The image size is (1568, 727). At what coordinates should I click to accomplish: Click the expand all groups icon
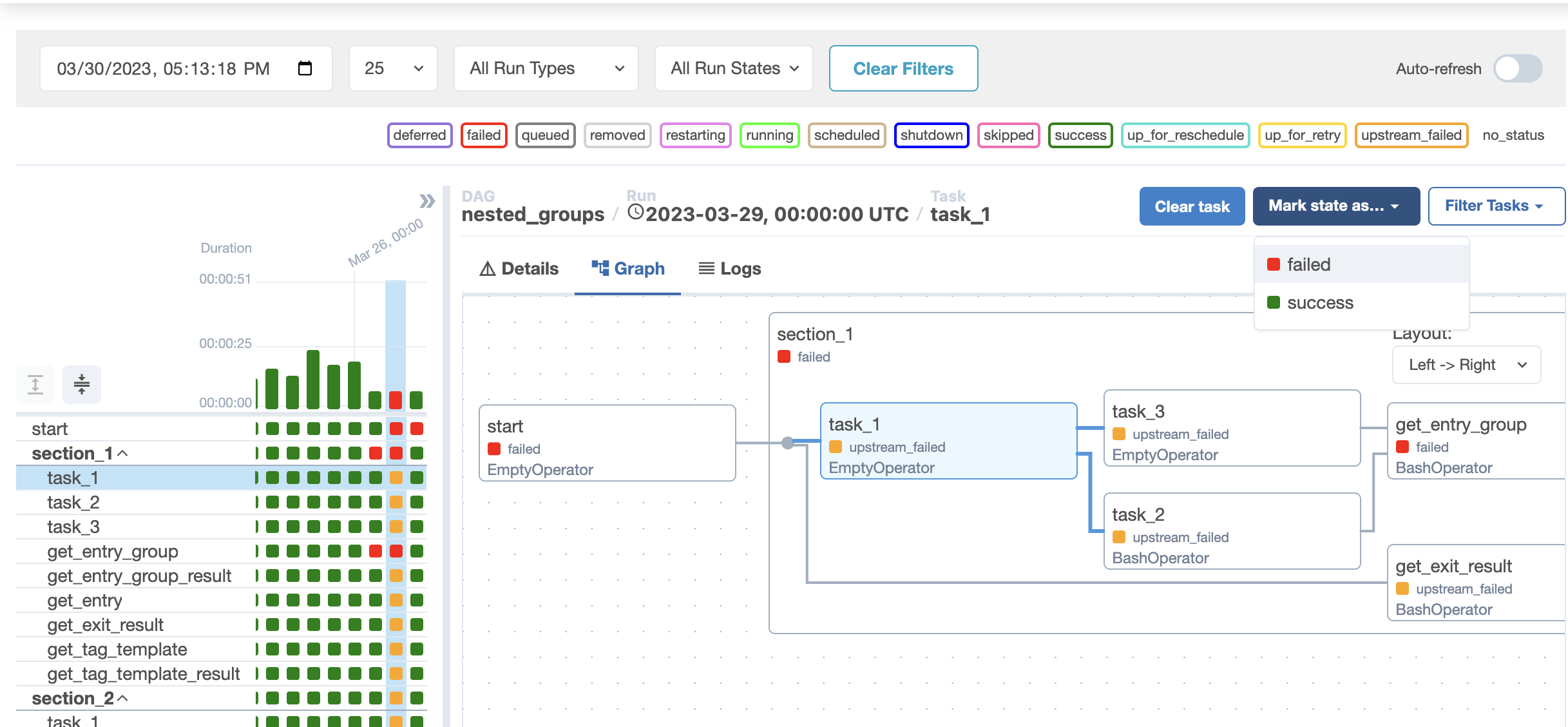[x=35, y=385]
